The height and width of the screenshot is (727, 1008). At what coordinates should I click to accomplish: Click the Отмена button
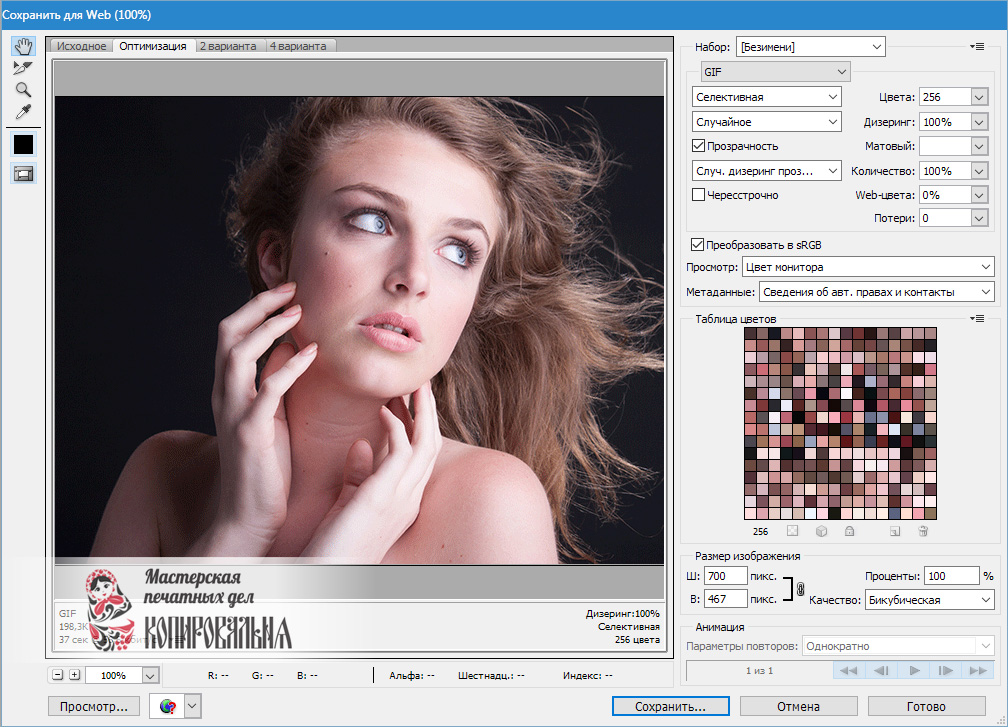[798, 706]
